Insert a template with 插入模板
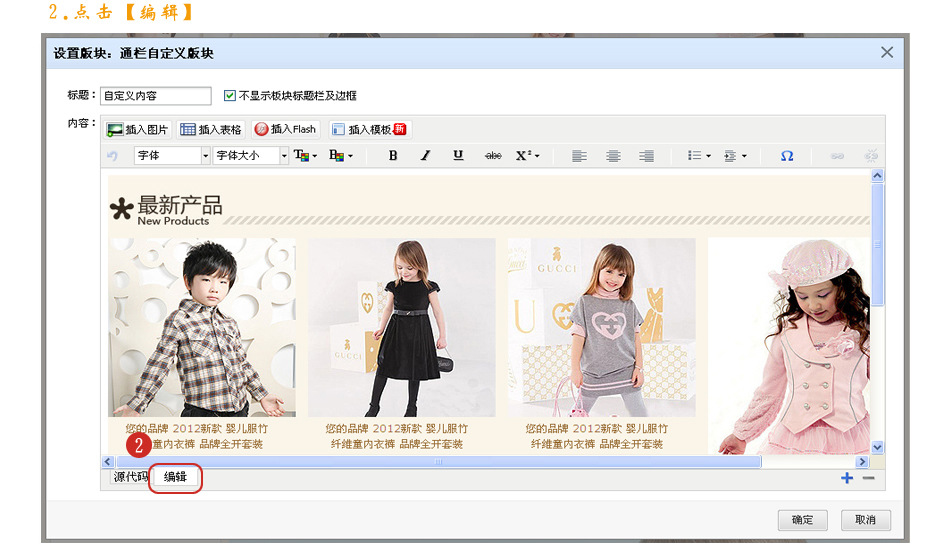Image resolution: width=950 pixels, height=558 pixels. (x=370, y=129)
